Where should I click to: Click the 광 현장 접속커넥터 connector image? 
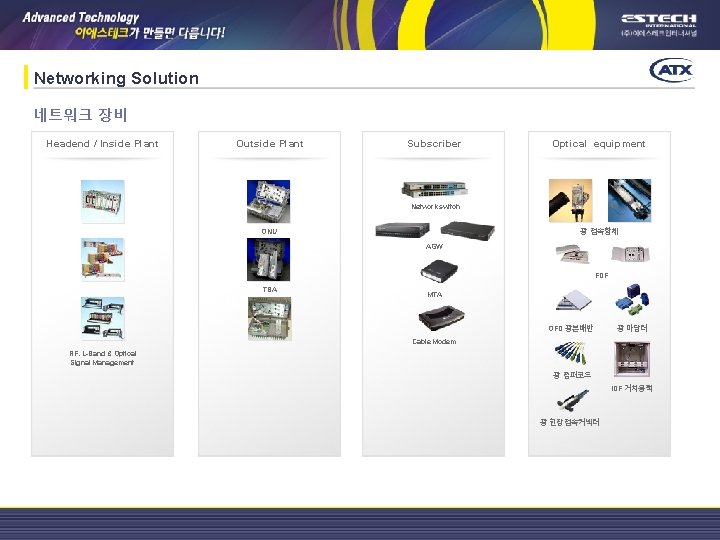coord(573,400)
